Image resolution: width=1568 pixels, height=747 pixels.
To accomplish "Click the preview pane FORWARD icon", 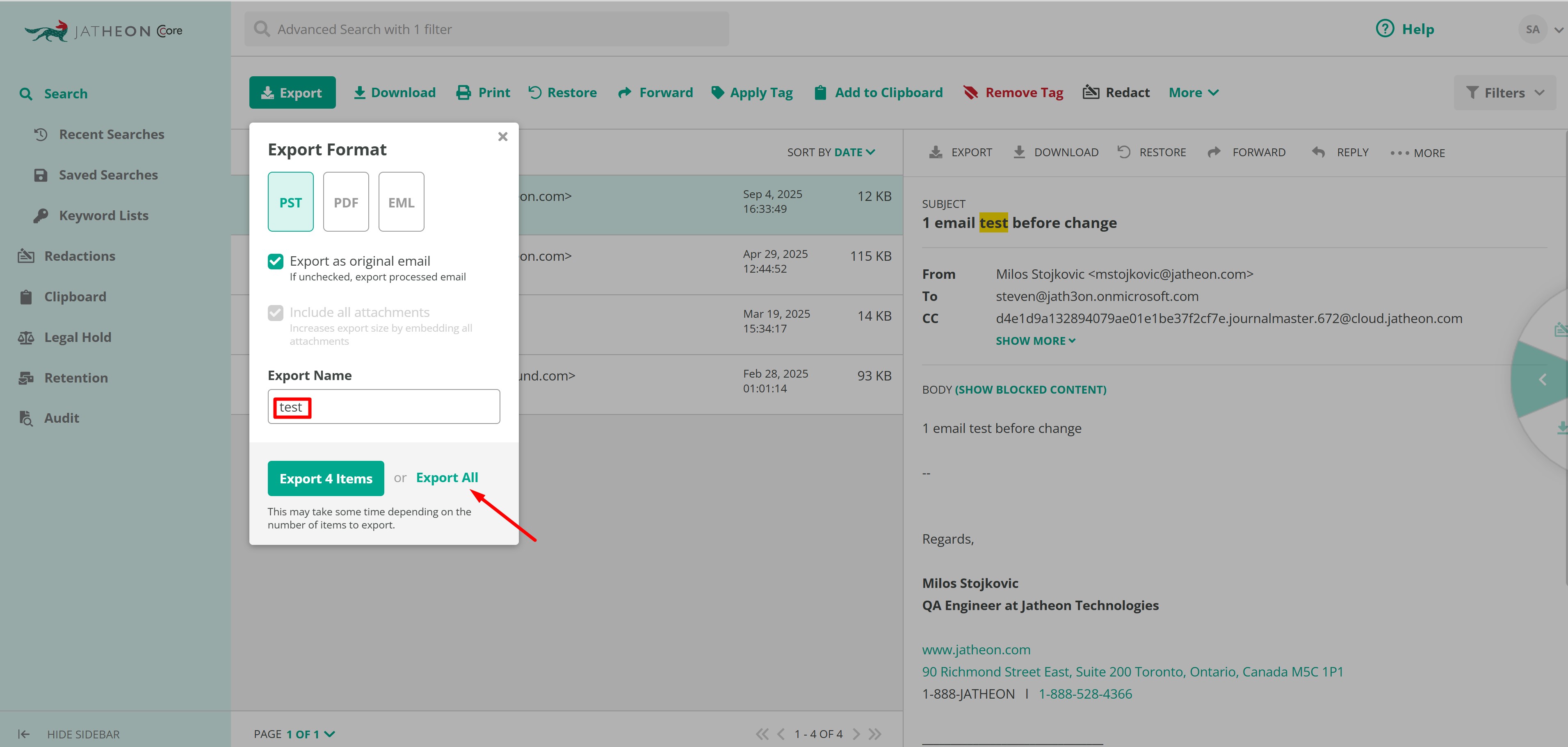I will [x=1214, y=152].
